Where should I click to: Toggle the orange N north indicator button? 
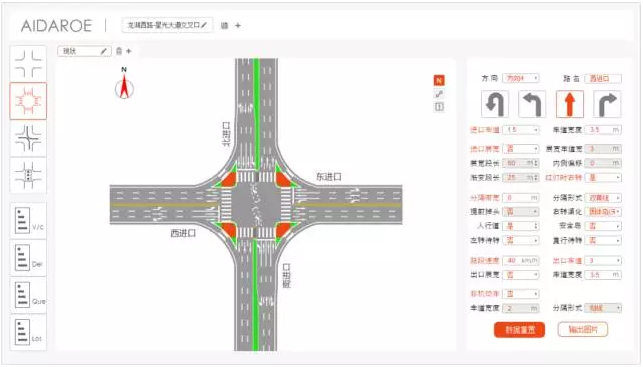(439, 80)
